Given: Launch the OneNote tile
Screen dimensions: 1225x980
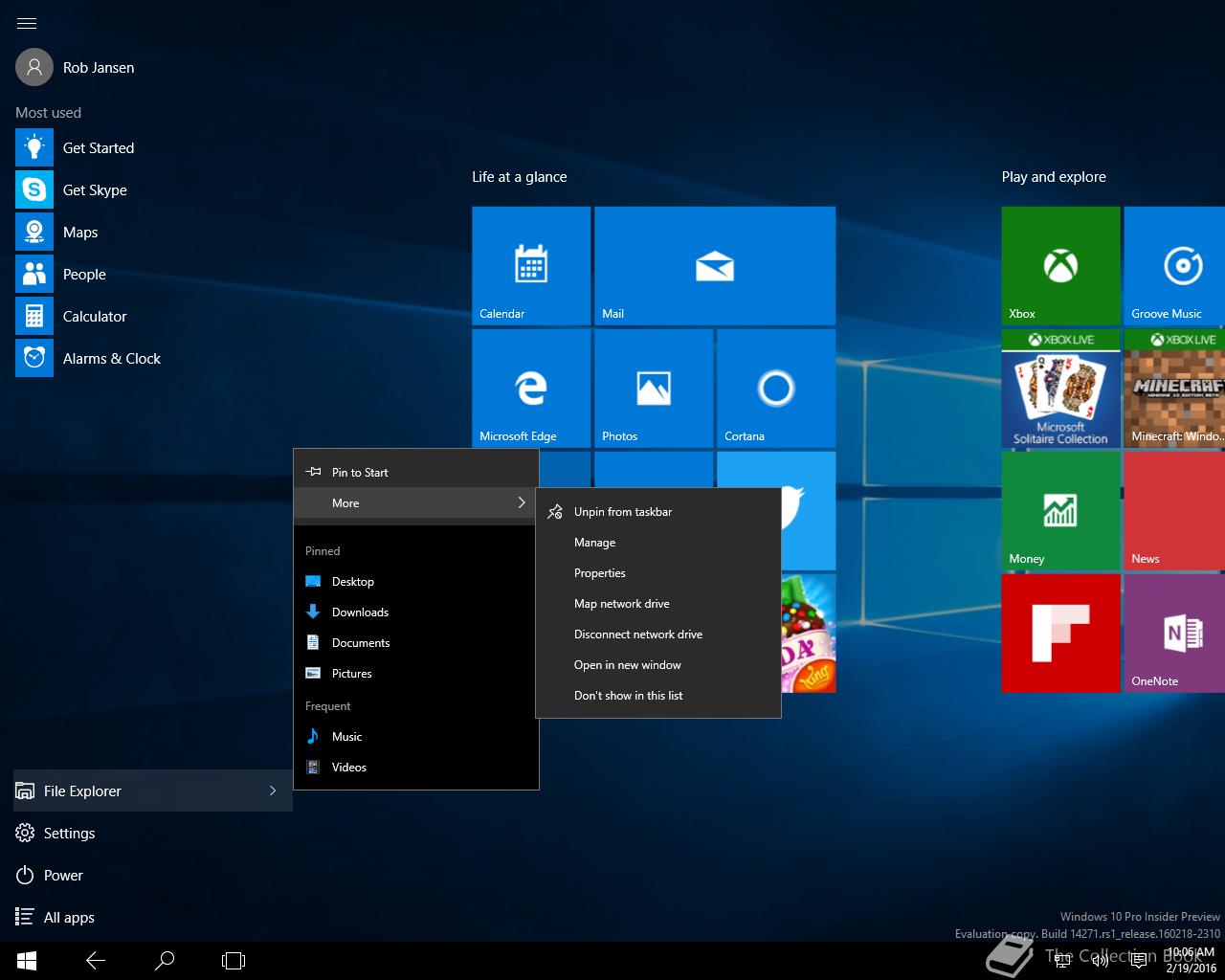Looking at the screenshot, I should point(1175,634).
